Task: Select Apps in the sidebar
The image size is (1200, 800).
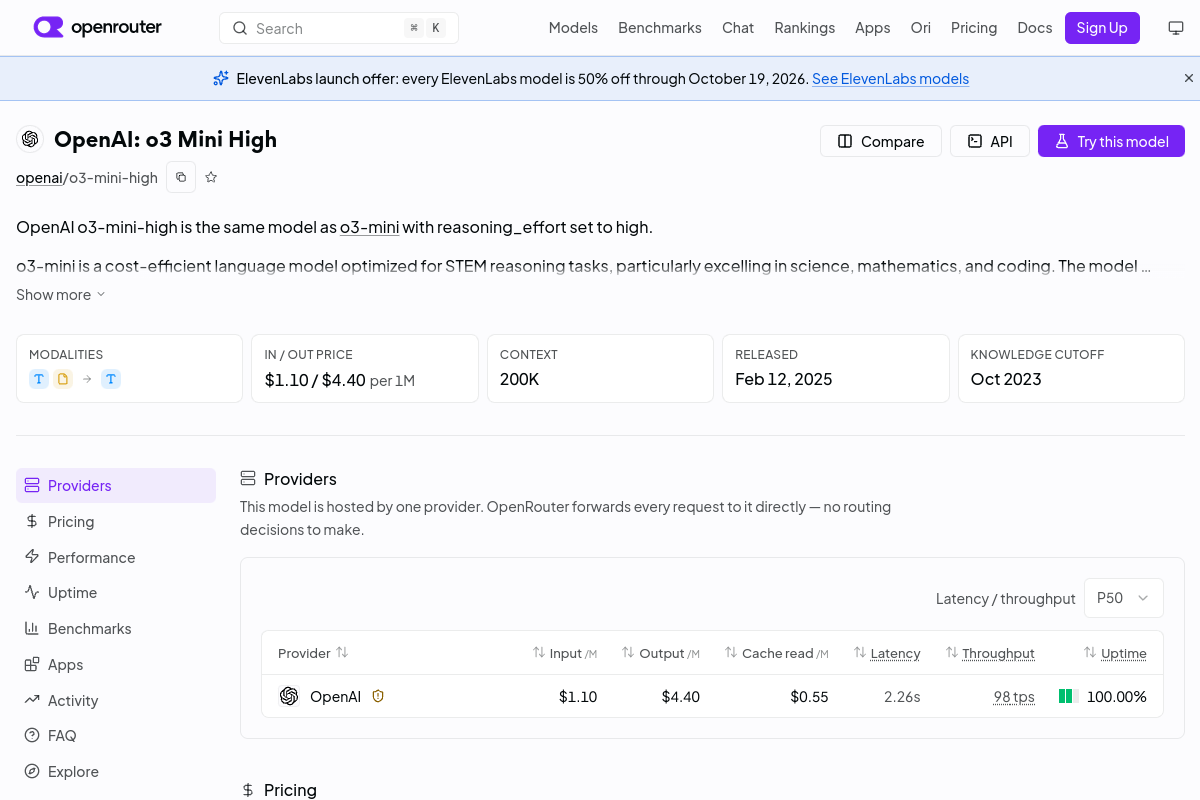Action: [x=116, y=664]
